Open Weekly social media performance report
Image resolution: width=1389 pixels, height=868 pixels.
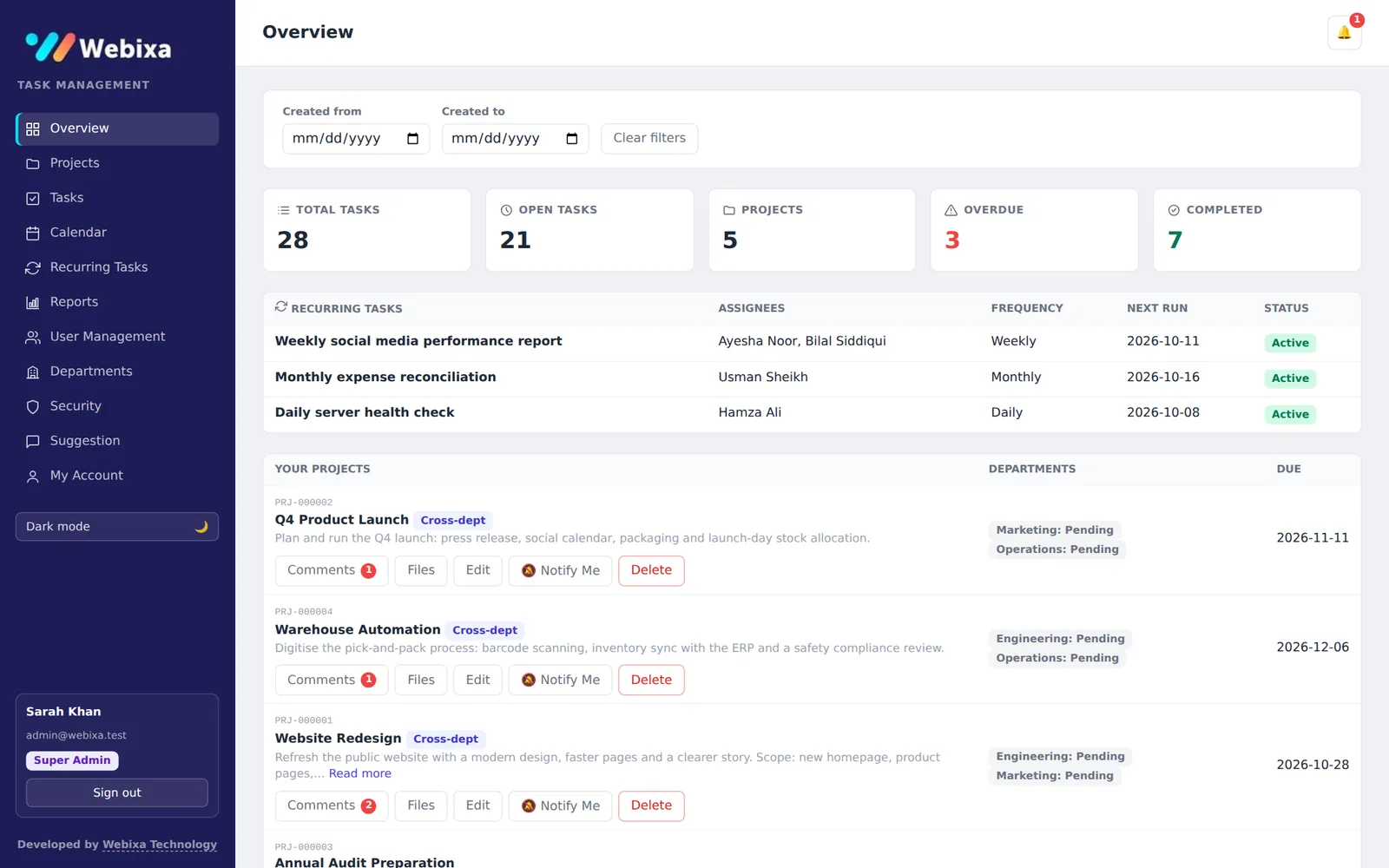click(418, 341)
